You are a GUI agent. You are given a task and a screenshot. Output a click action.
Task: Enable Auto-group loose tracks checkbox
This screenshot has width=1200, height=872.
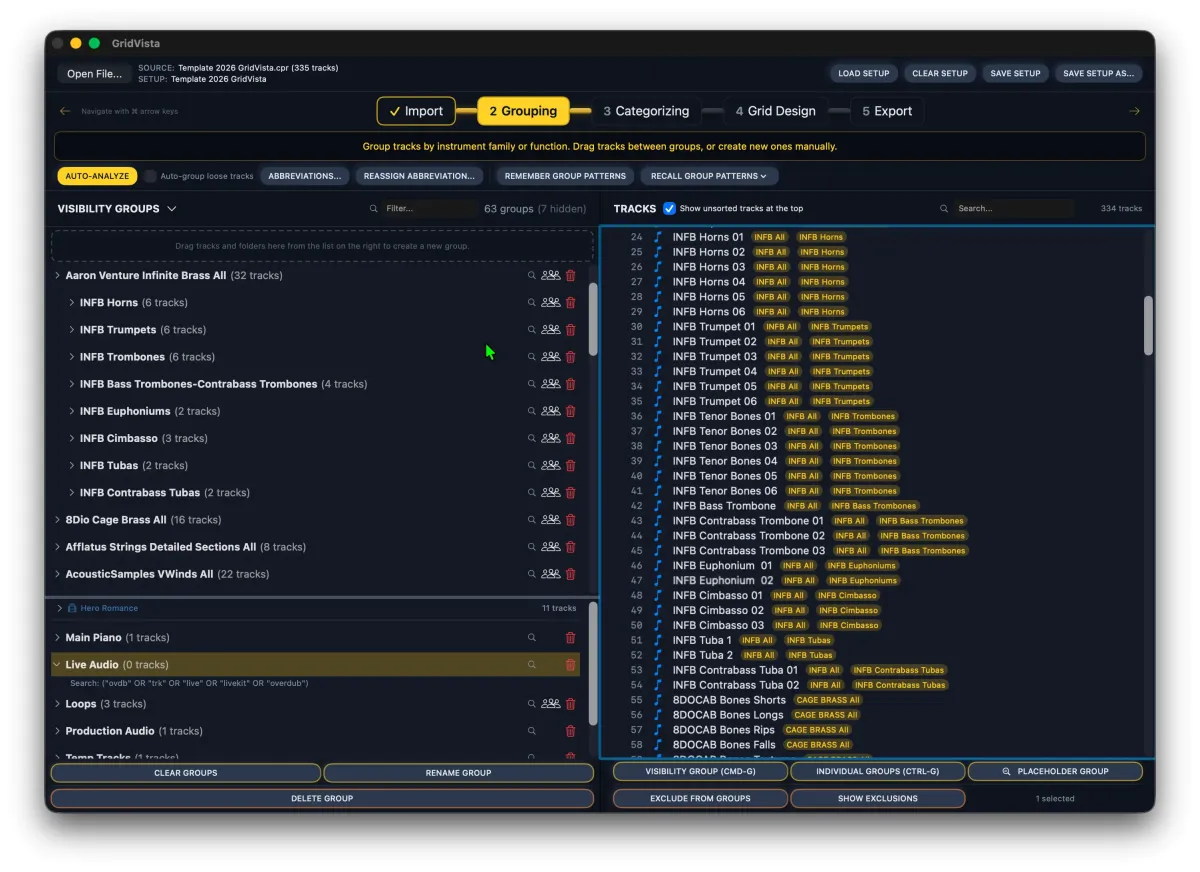coord(150,176)
